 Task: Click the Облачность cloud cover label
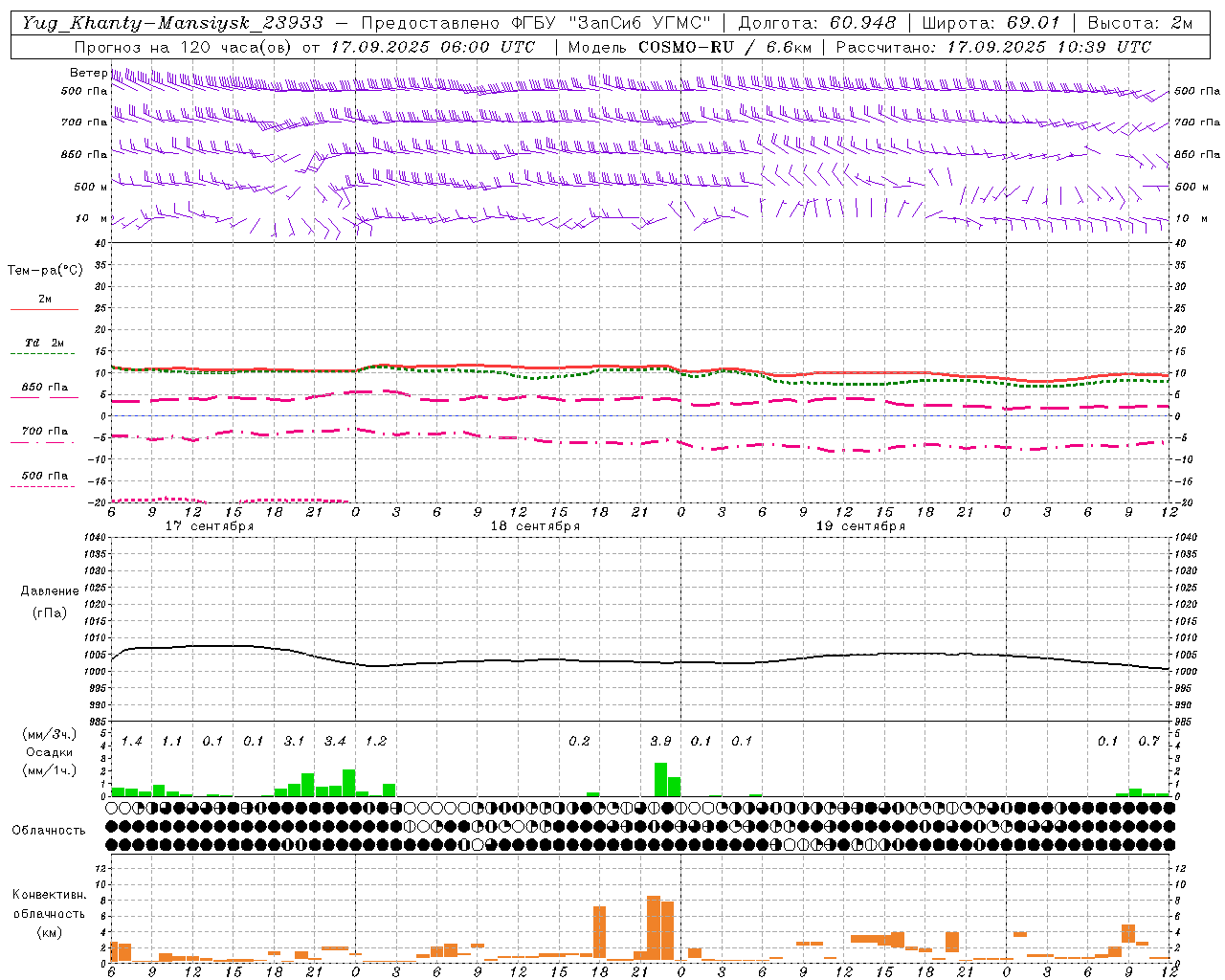pyautogui.click(x=49, y=830)
